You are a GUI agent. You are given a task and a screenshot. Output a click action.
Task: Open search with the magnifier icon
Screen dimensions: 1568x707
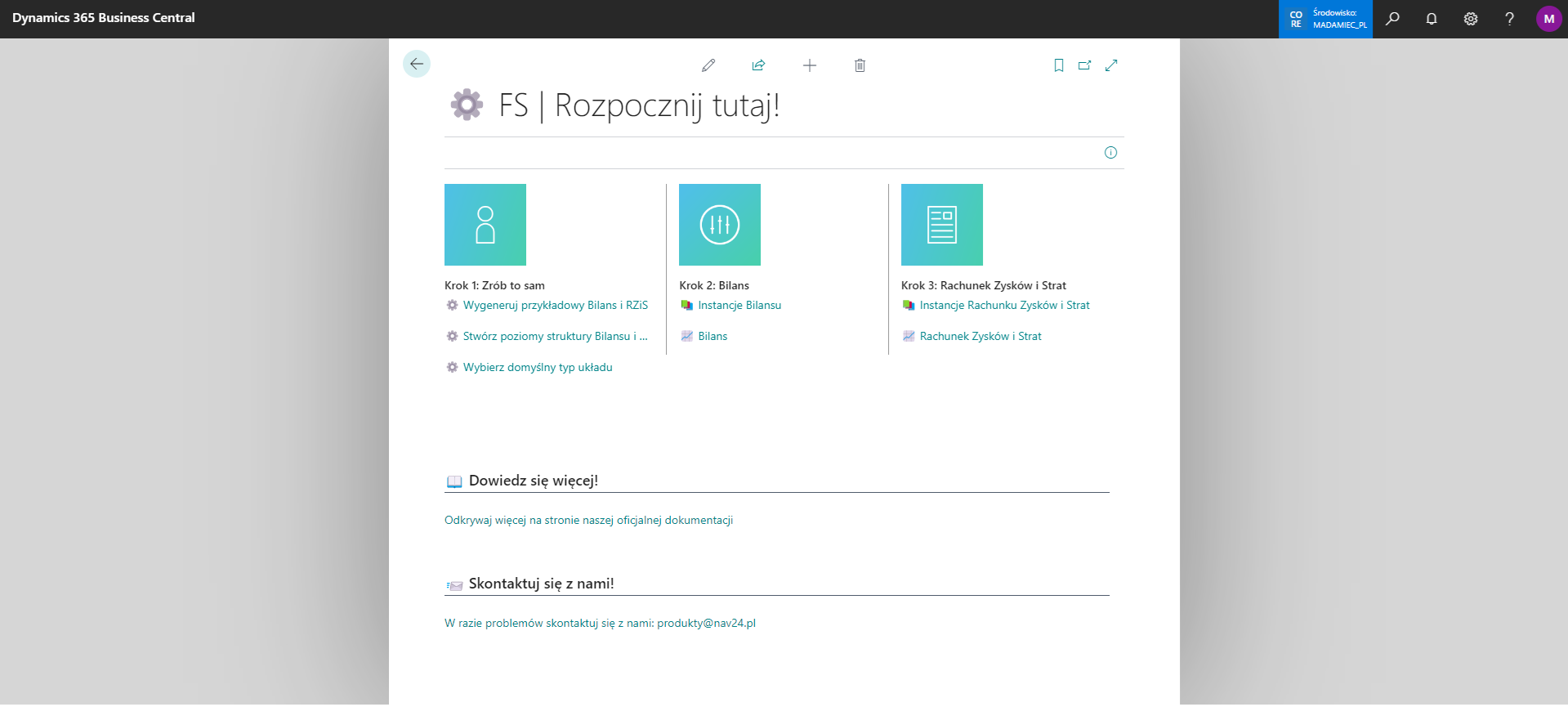point(1392,19)
